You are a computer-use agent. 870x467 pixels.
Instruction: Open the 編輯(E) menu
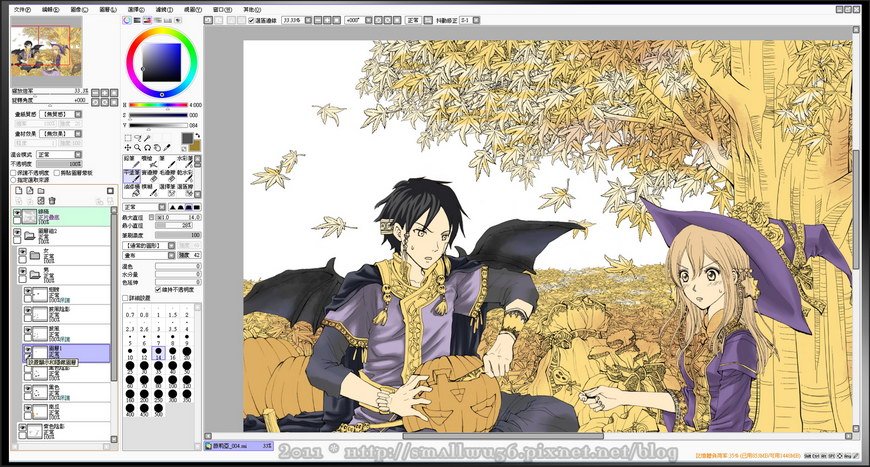50,9
